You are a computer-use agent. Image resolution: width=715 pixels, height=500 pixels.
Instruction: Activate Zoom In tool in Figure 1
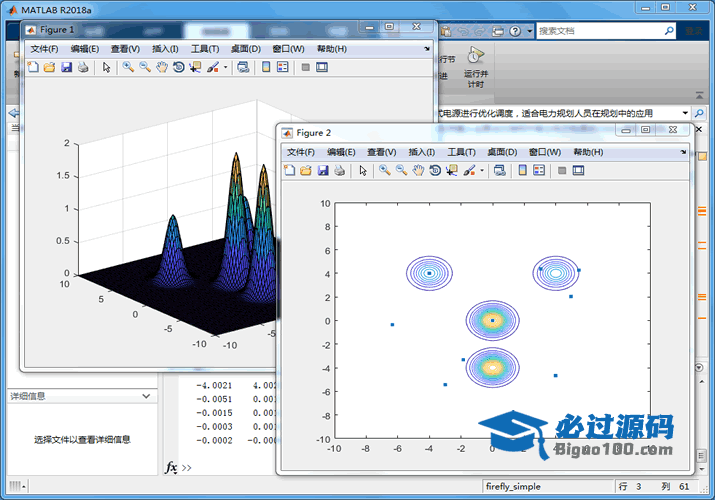coord(128,67)
